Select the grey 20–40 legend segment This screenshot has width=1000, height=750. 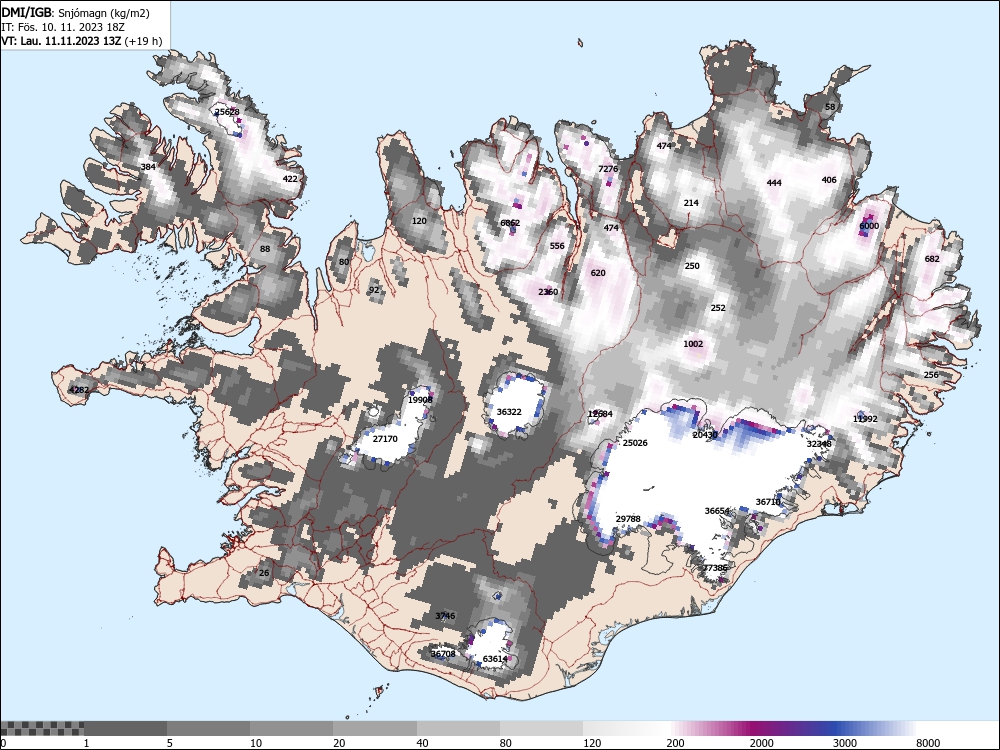375,729
